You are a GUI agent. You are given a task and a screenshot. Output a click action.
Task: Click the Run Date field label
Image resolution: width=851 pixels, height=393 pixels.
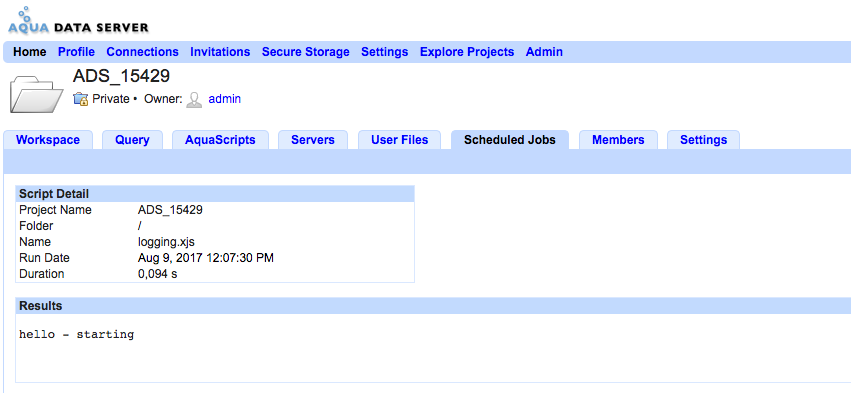[x=45, y=258]
